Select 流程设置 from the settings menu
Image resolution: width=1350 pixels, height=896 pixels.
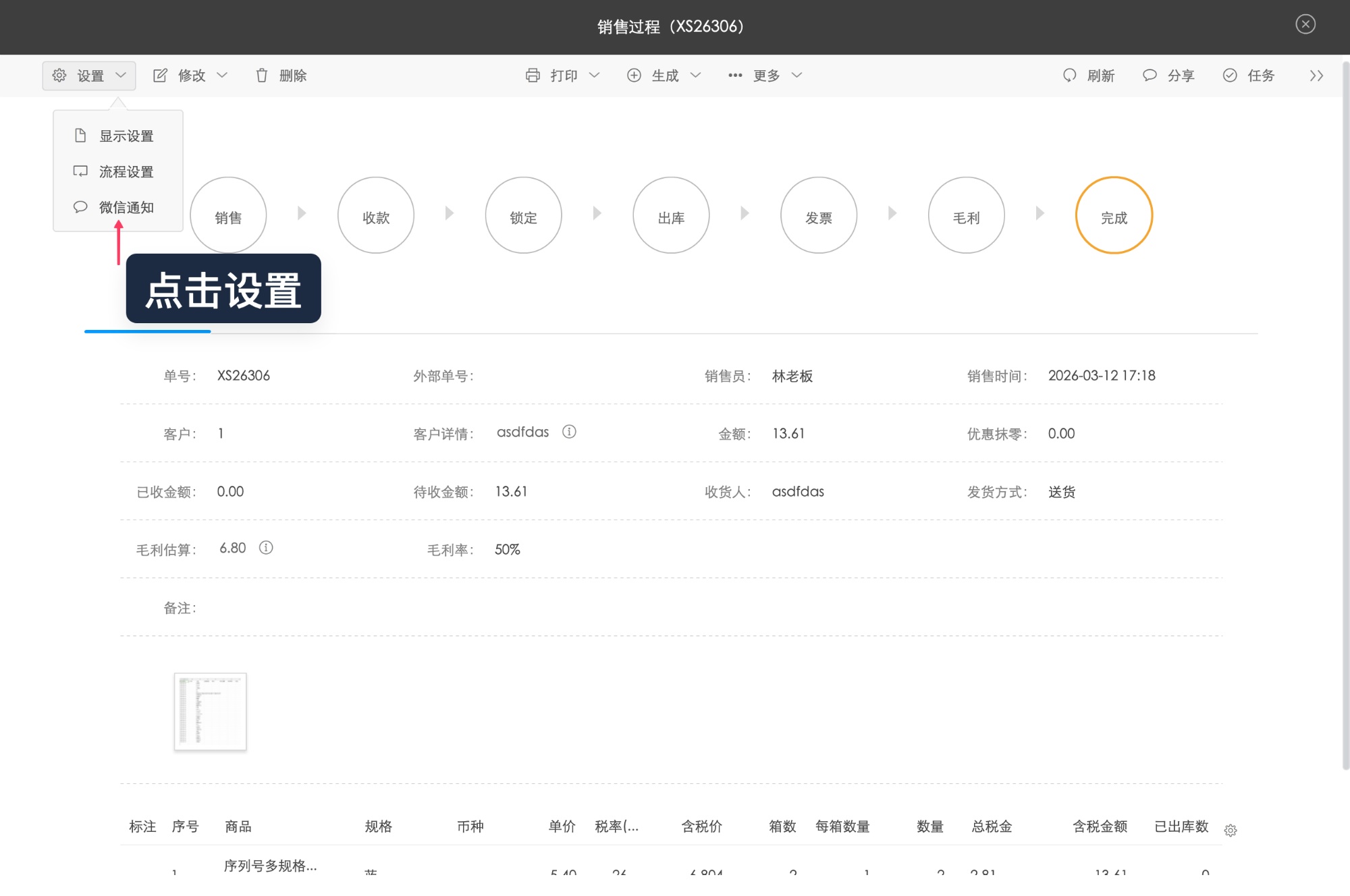coord(126,171)
